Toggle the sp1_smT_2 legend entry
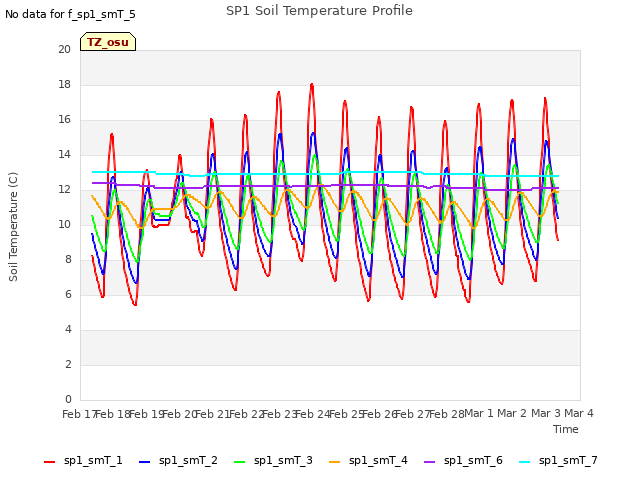 click(178, 461)
